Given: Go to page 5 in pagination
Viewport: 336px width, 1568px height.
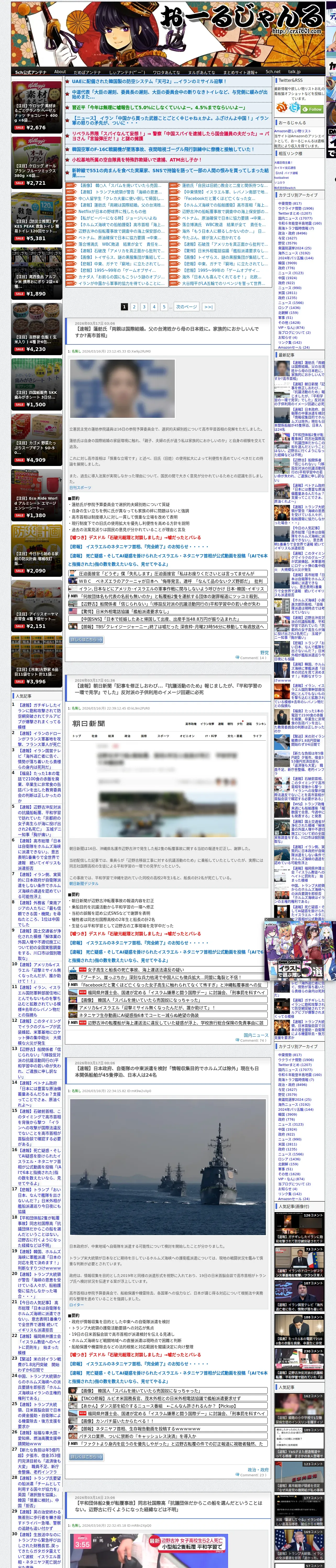Looking at the screenshot, I should pyautogui.click(x=164, y=307).
